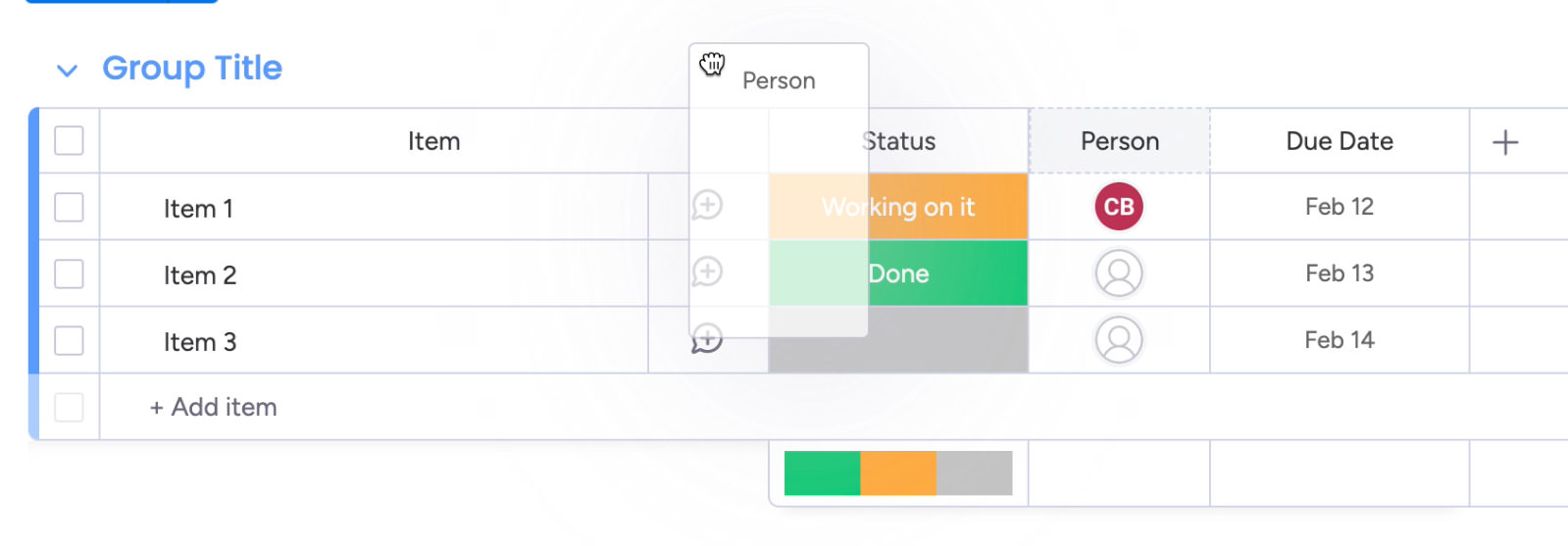
Task: Open the Done status dropdown
Action: (x=946, y=273)
